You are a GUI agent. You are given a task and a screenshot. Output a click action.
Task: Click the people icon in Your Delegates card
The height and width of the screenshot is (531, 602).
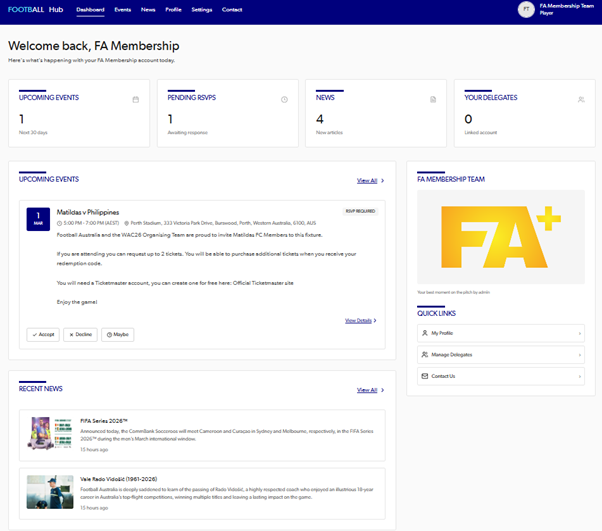581,99
